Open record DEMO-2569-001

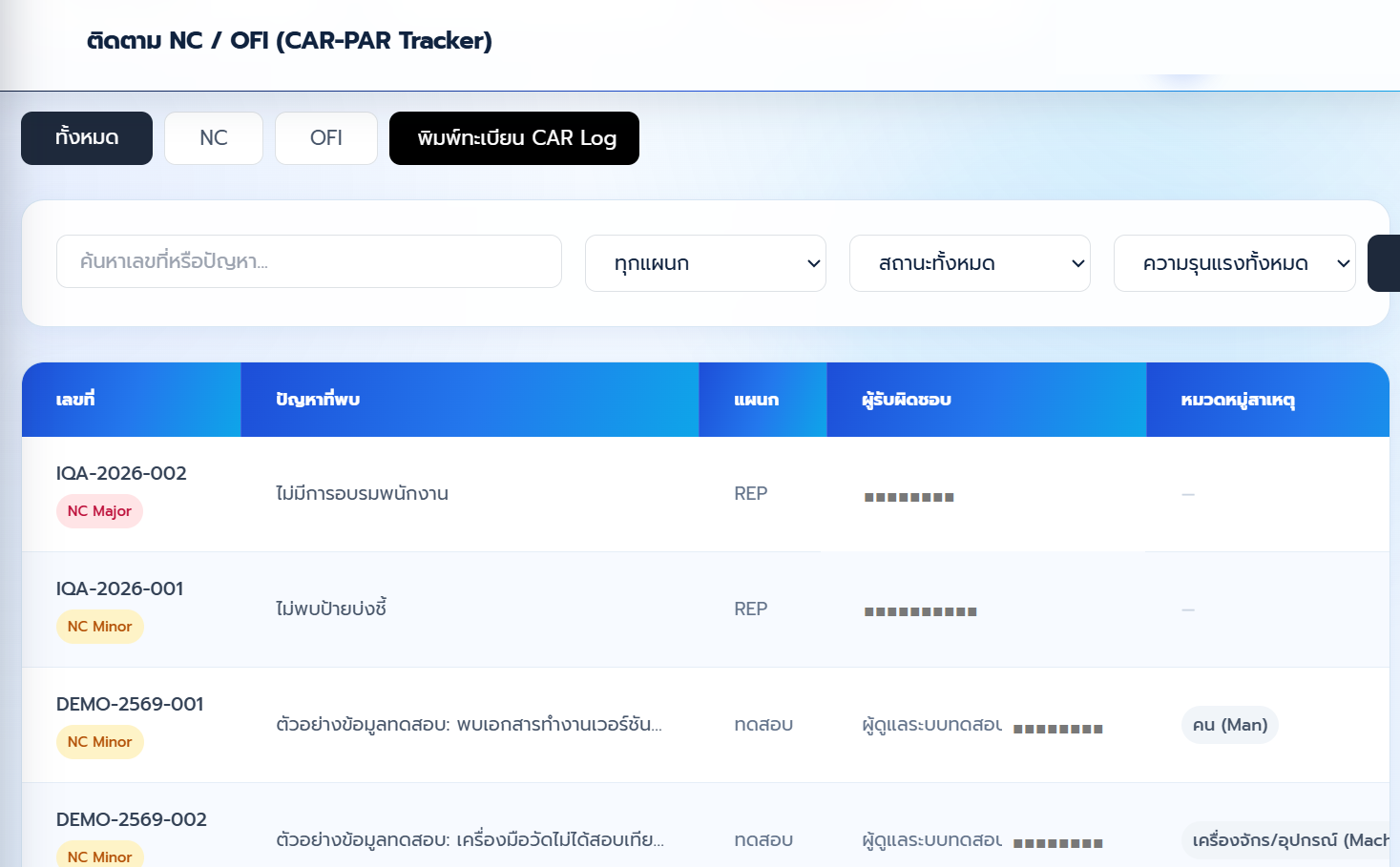click(x=130, y=704)
